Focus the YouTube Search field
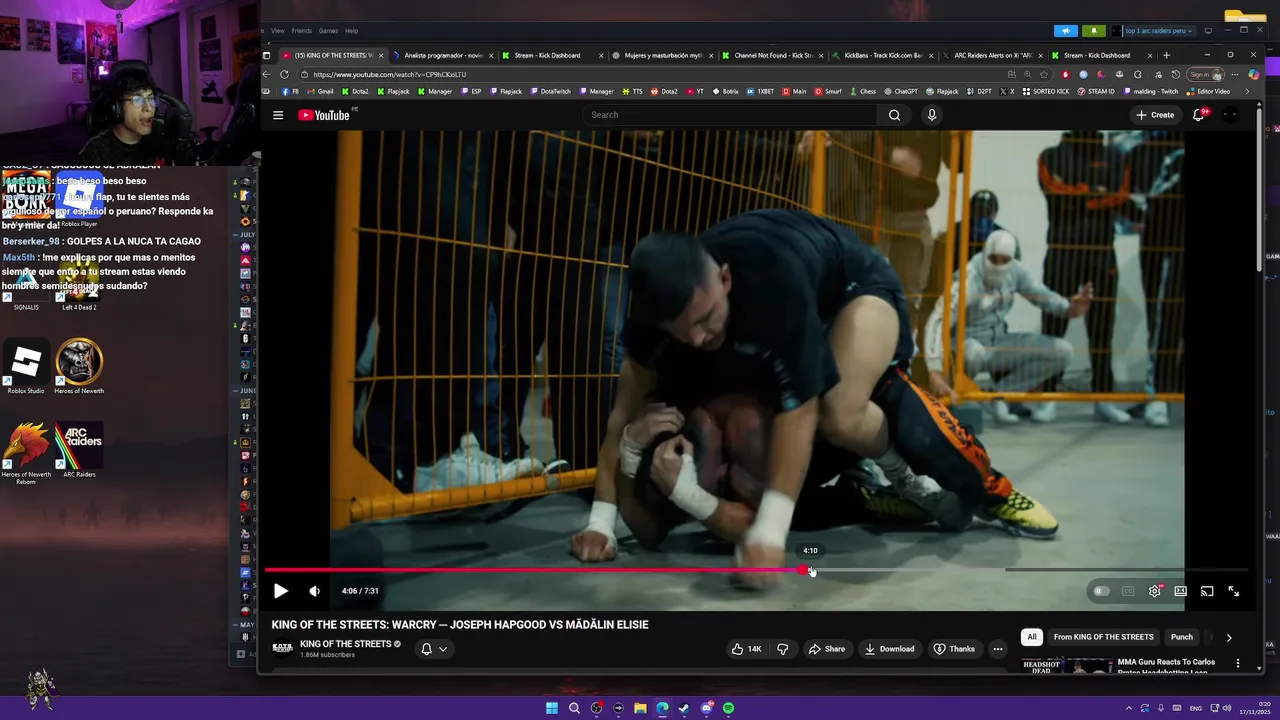 pyautogui.click(x=730, y=115)
